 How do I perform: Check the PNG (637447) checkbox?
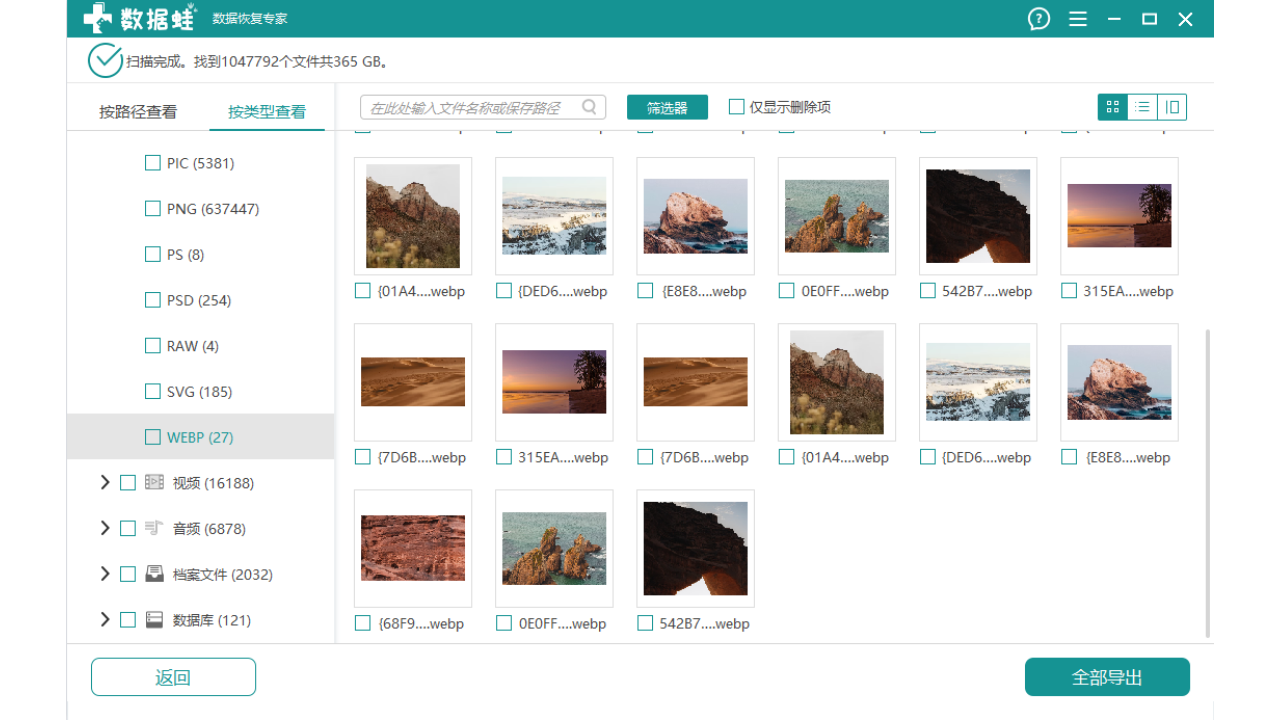coord(153,209)
